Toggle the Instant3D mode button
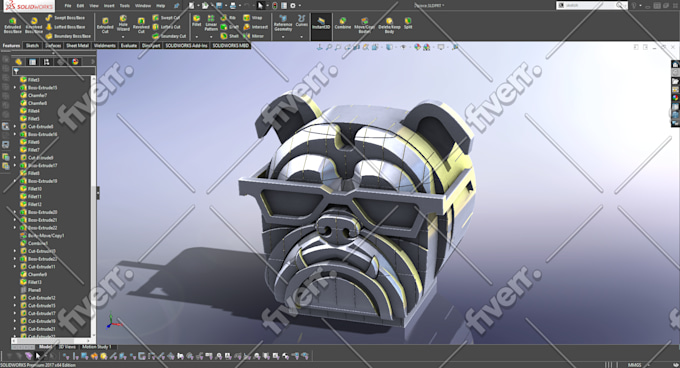Image resolution: width=680 pixels, height=368 pixels. tap(321, 23)
